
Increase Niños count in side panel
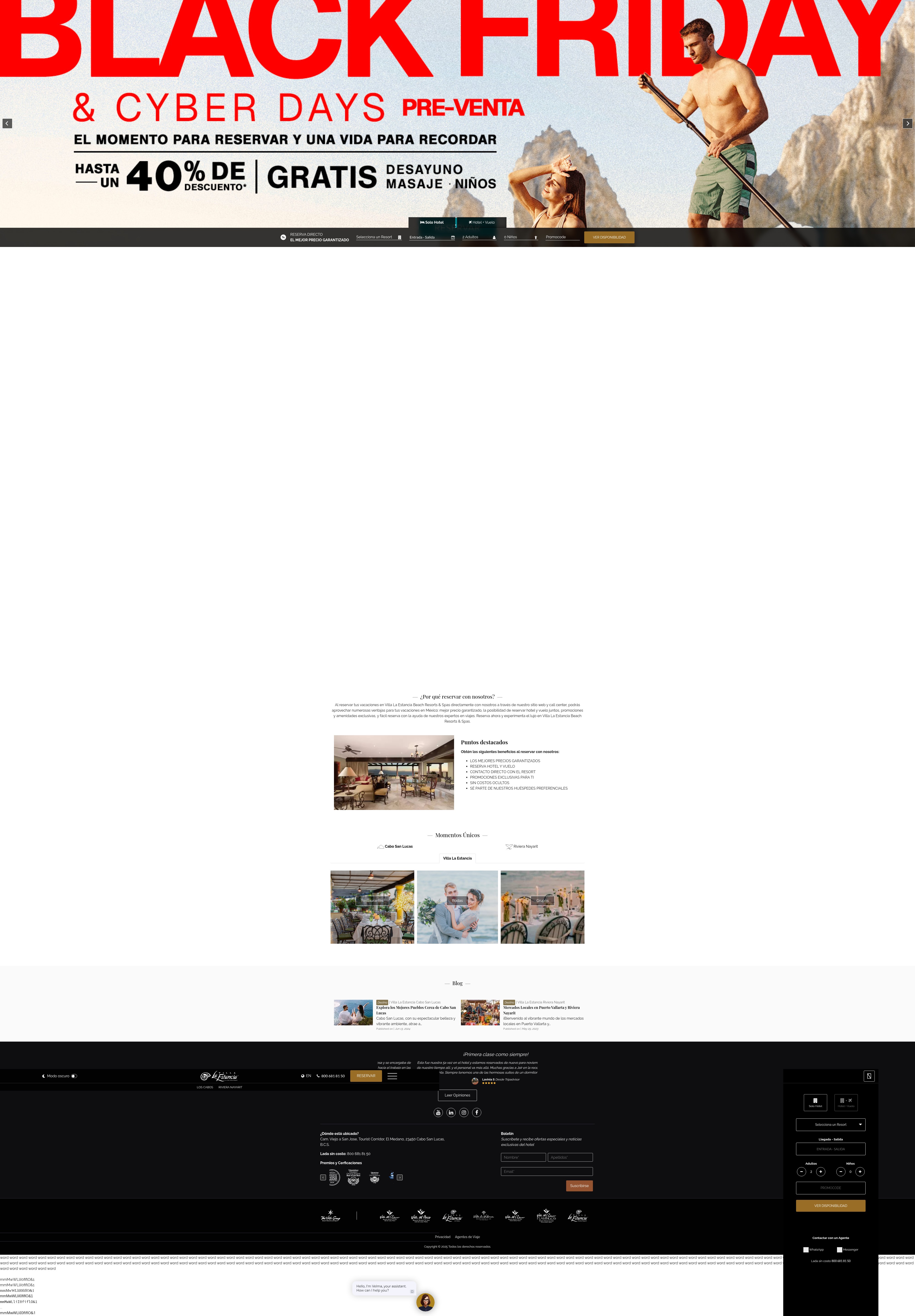click(x=860, y=1171)
